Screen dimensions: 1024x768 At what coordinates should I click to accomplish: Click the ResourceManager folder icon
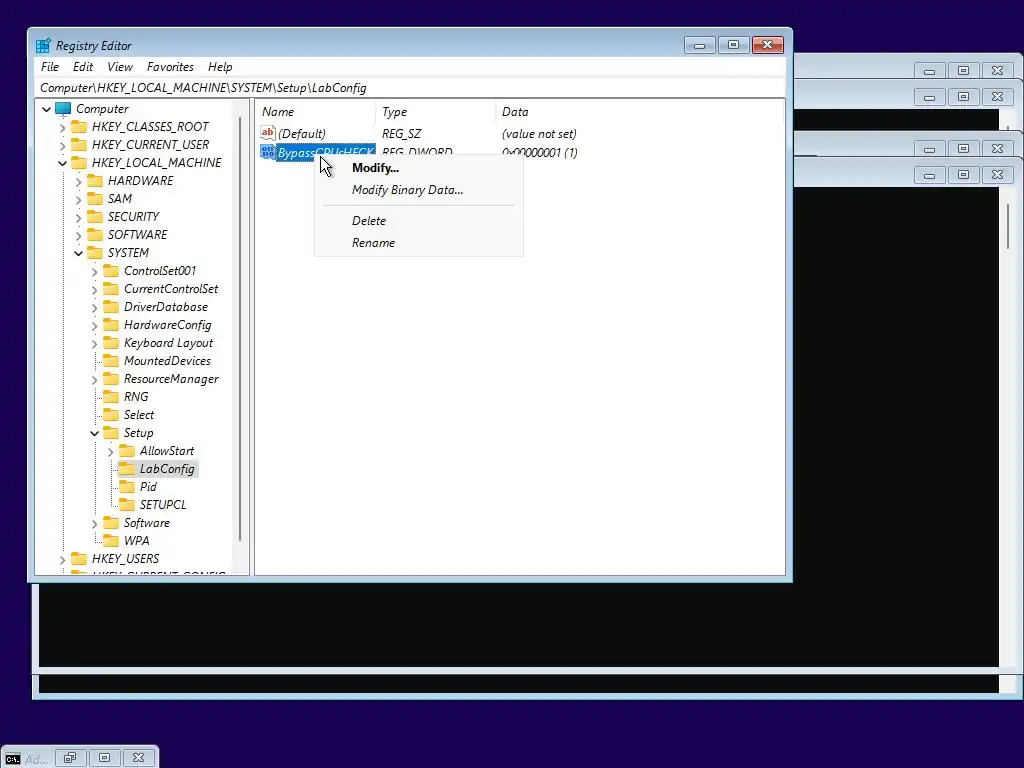tap(112, 379)
